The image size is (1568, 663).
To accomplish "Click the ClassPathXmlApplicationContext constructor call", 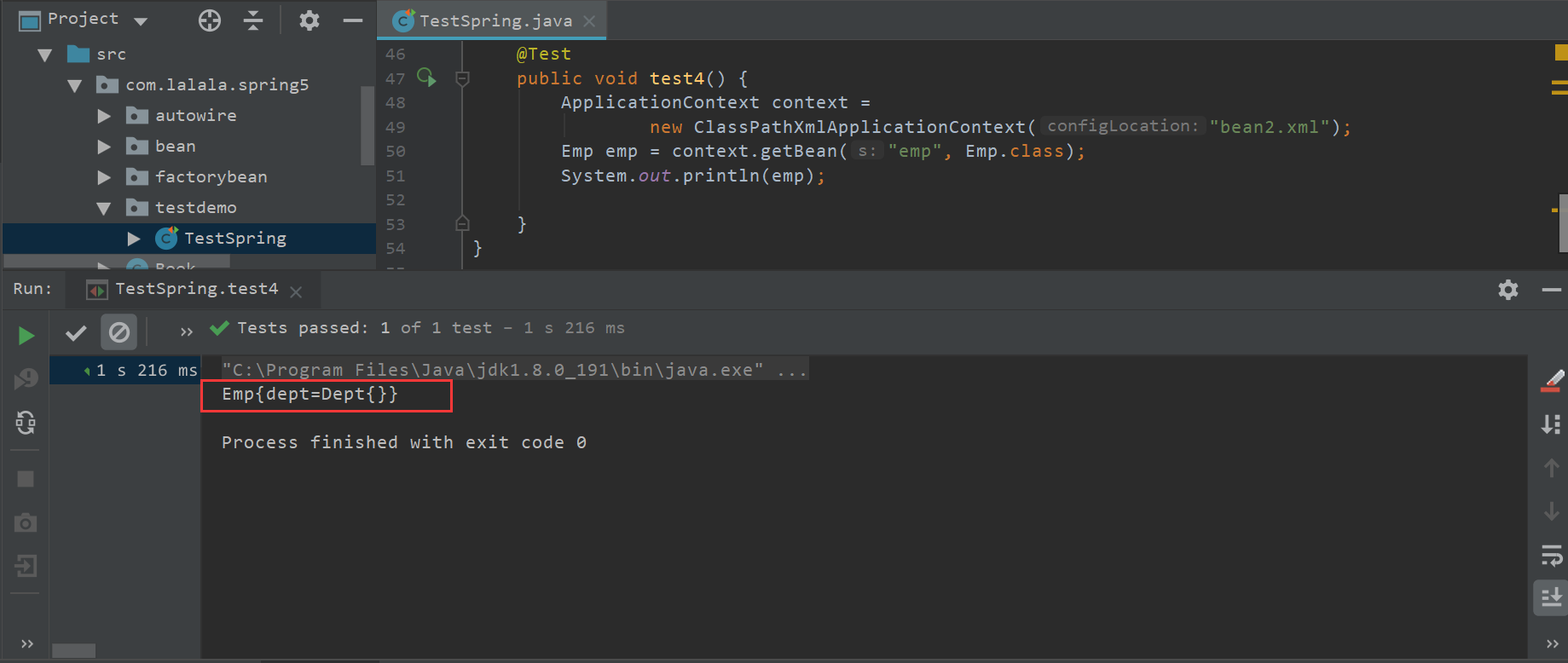I will click(x=859, y=127).
